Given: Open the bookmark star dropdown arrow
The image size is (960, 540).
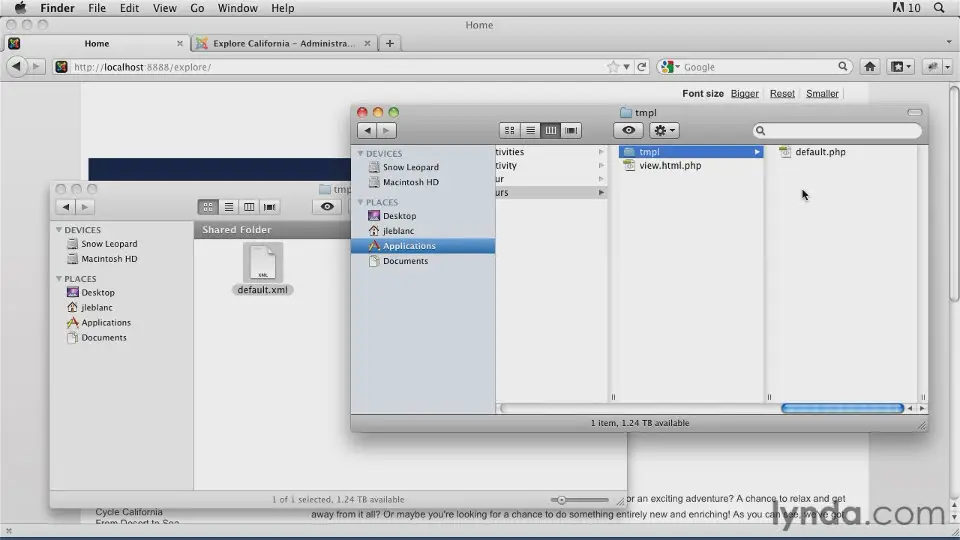Looking at the screenshot, I should pyautogui.click(x=626, y=67).
